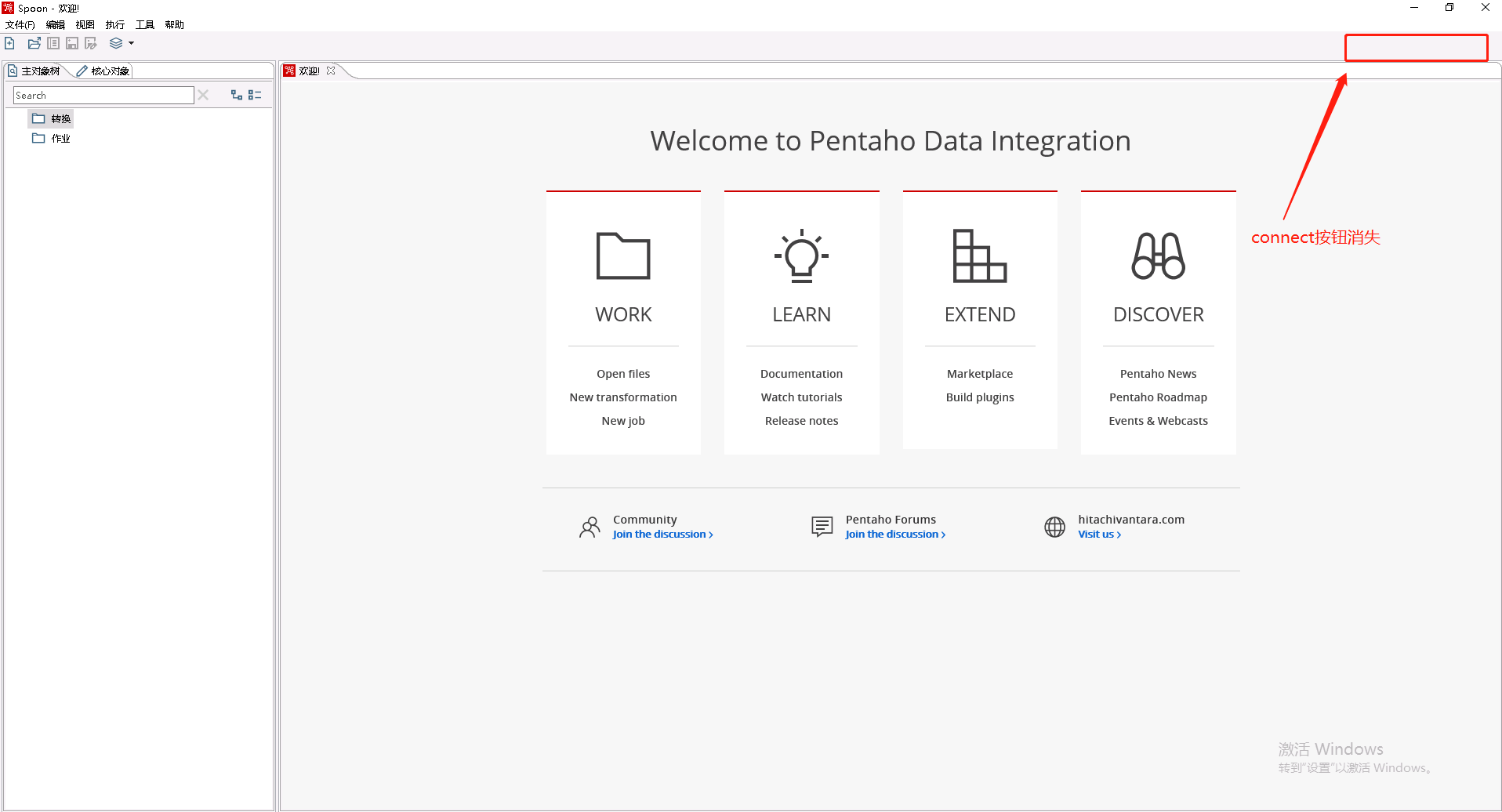Open the 视图 menu
The width and height of the screenshot is (1502, 812).
click(x=85, y=25)
